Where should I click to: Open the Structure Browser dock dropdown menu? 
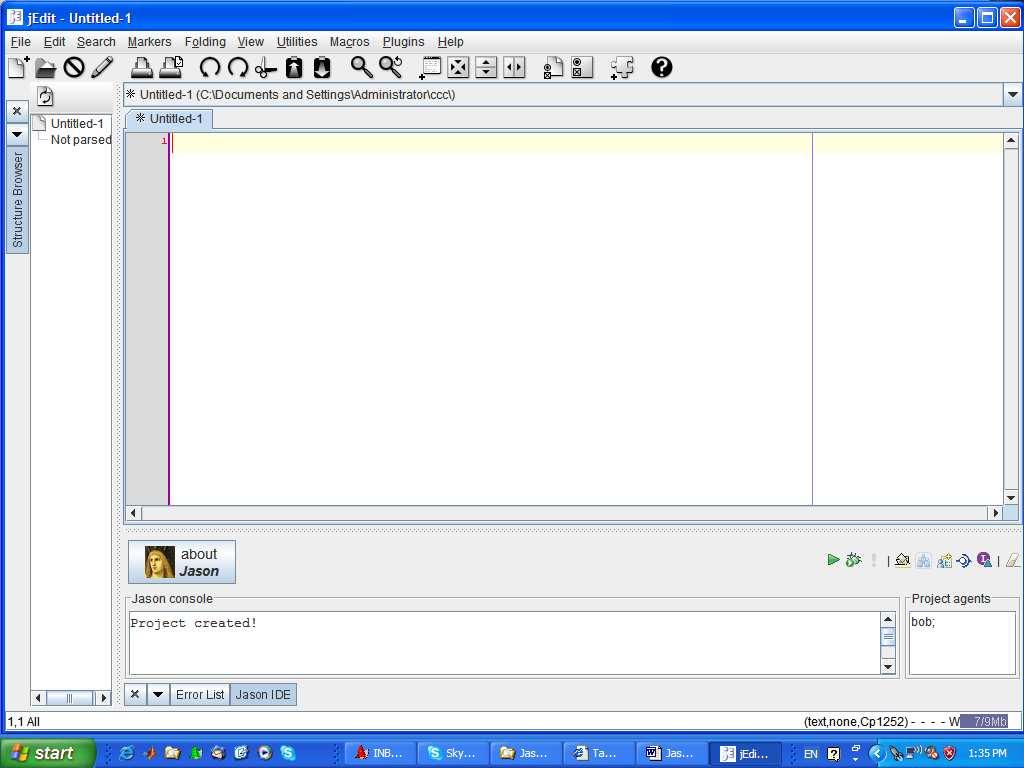click(x=17, y=134)
